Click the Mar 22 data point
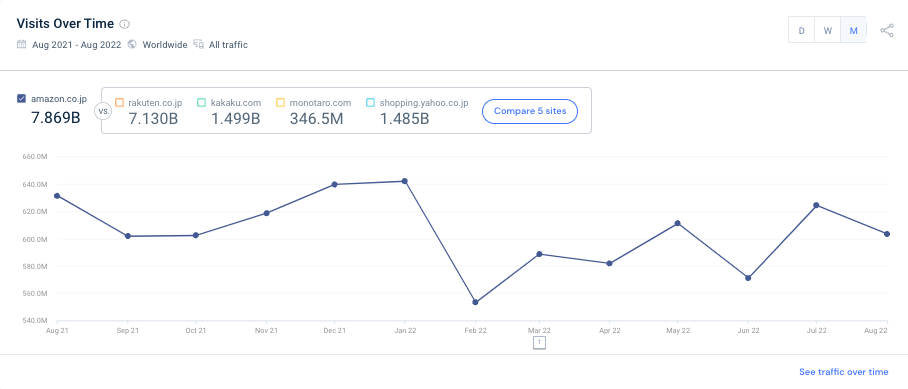908x389 pixels. tap(539, 254)
